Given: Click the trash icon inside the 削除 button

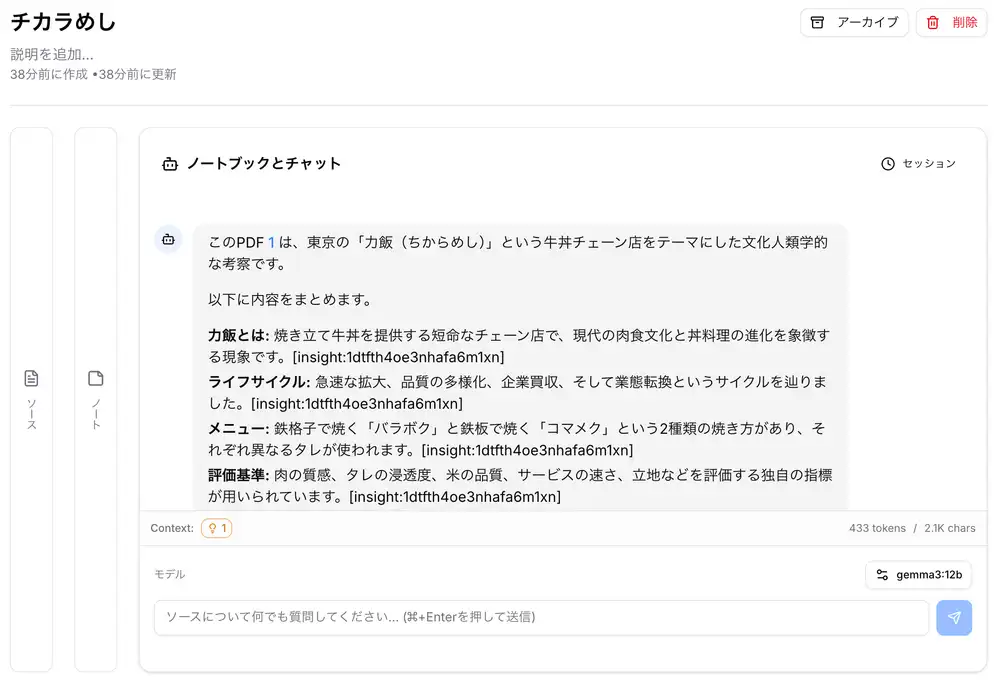Looking at the screenshot, I should point(935,22).
